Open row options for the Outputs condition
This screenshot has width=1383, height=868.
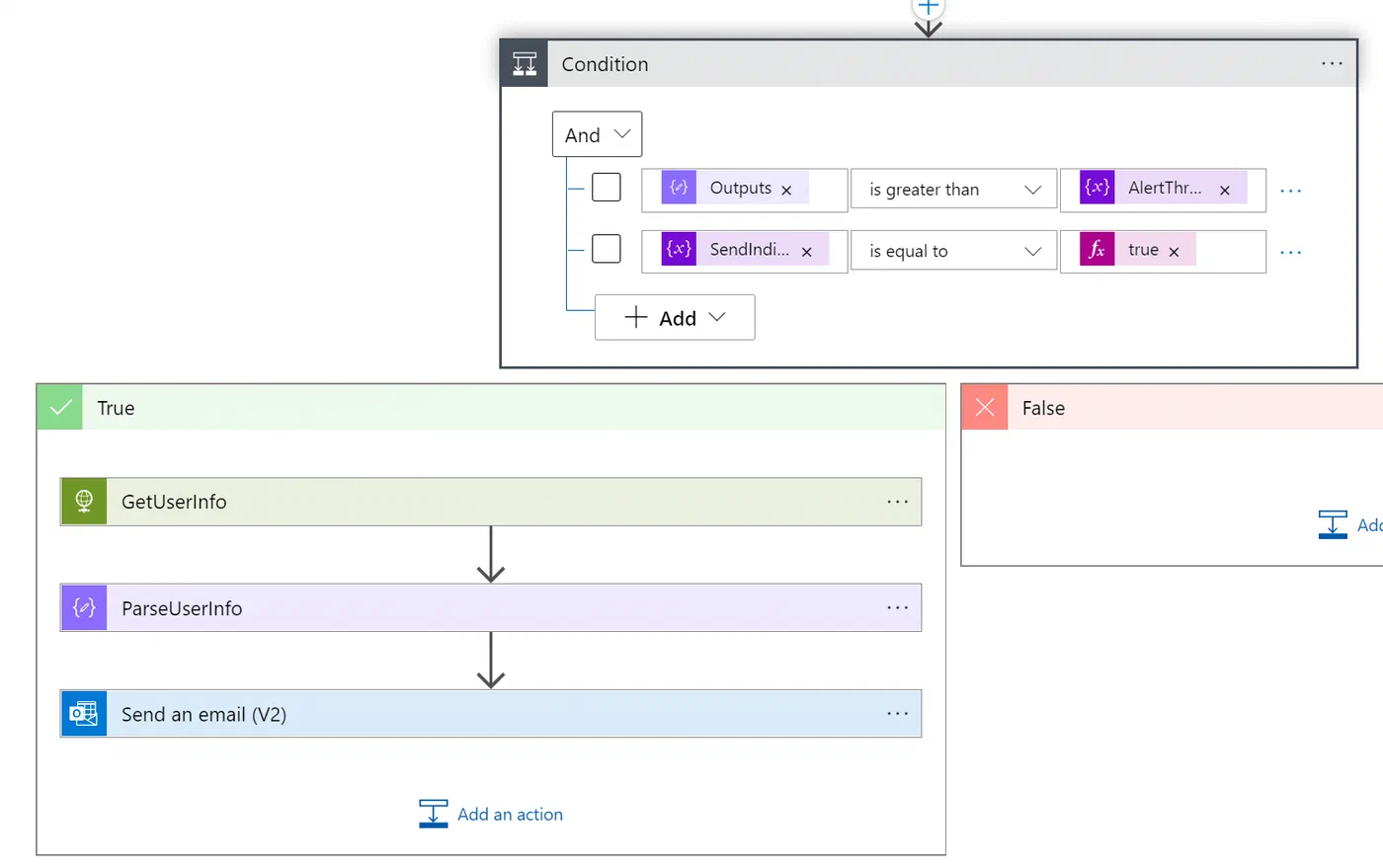pyautogui.click(x=1291, y=191)
